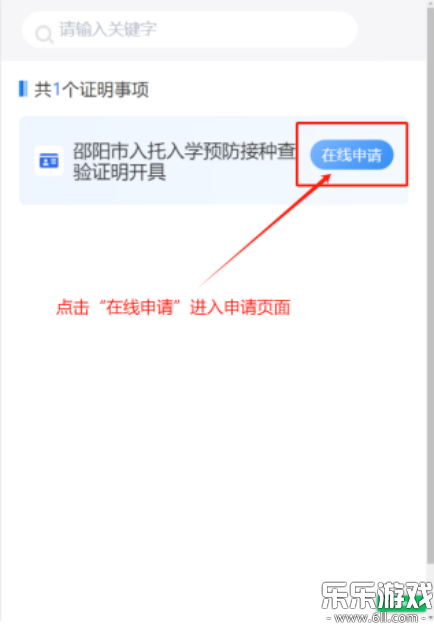Click the red arrow annotation shaft

tap(264, 232)
